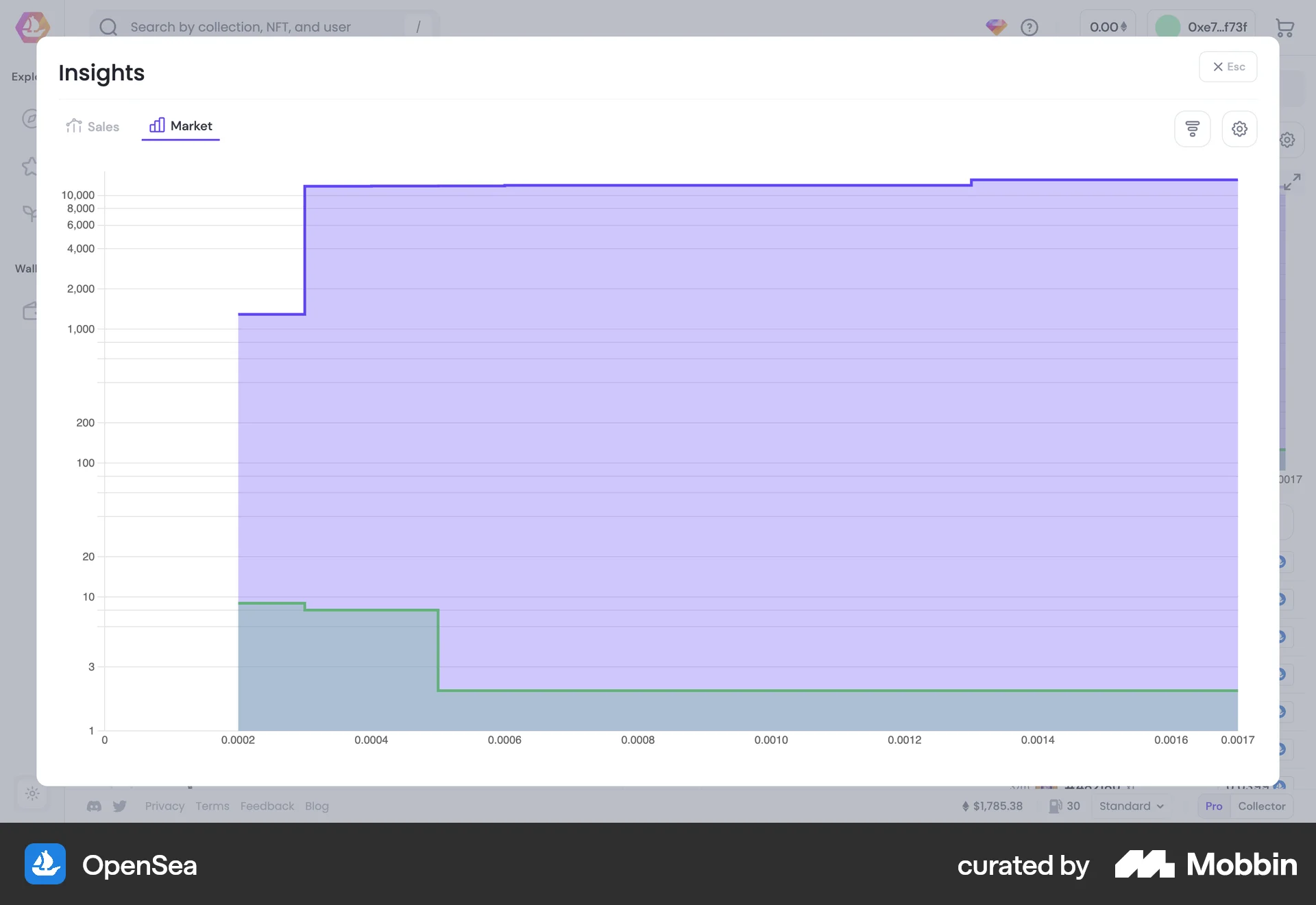Click the Twitter icon in the footer
1316x905 pixels.
tap(120, 806)
